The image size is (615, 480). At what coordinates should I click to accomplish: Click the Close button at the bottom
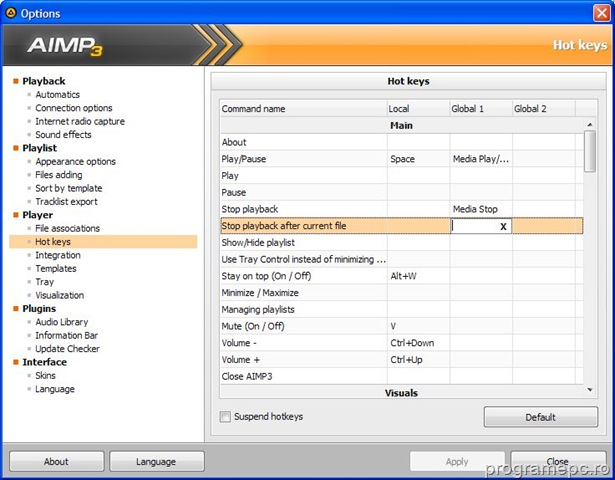click(x=558, y=462)
